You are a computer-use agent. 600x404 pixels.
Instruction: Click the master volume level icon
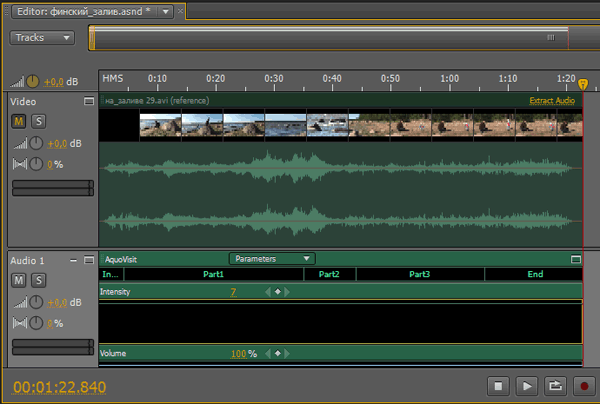tap(17, 81)
